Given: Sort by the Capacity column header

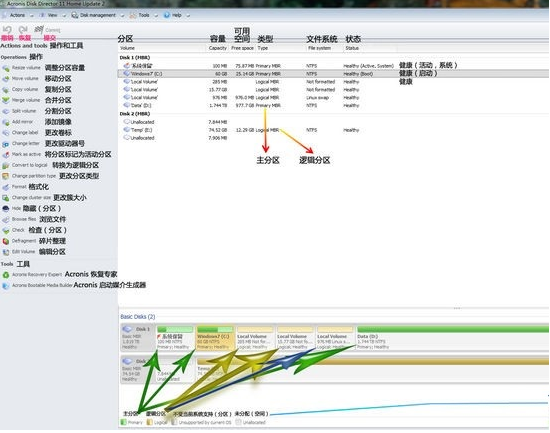Looking at the screenshot, I should tap(218, 48).
